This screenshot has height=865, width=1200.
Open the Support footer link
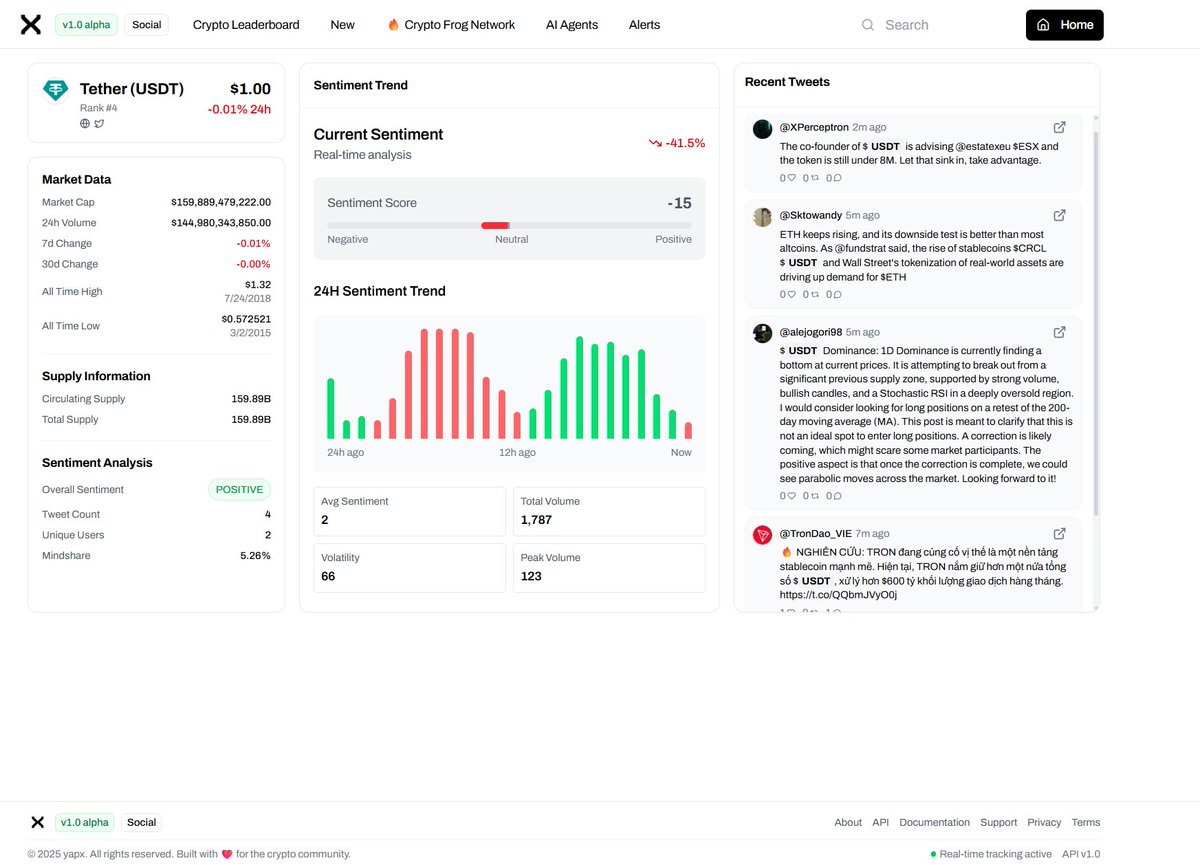[998, 822]
